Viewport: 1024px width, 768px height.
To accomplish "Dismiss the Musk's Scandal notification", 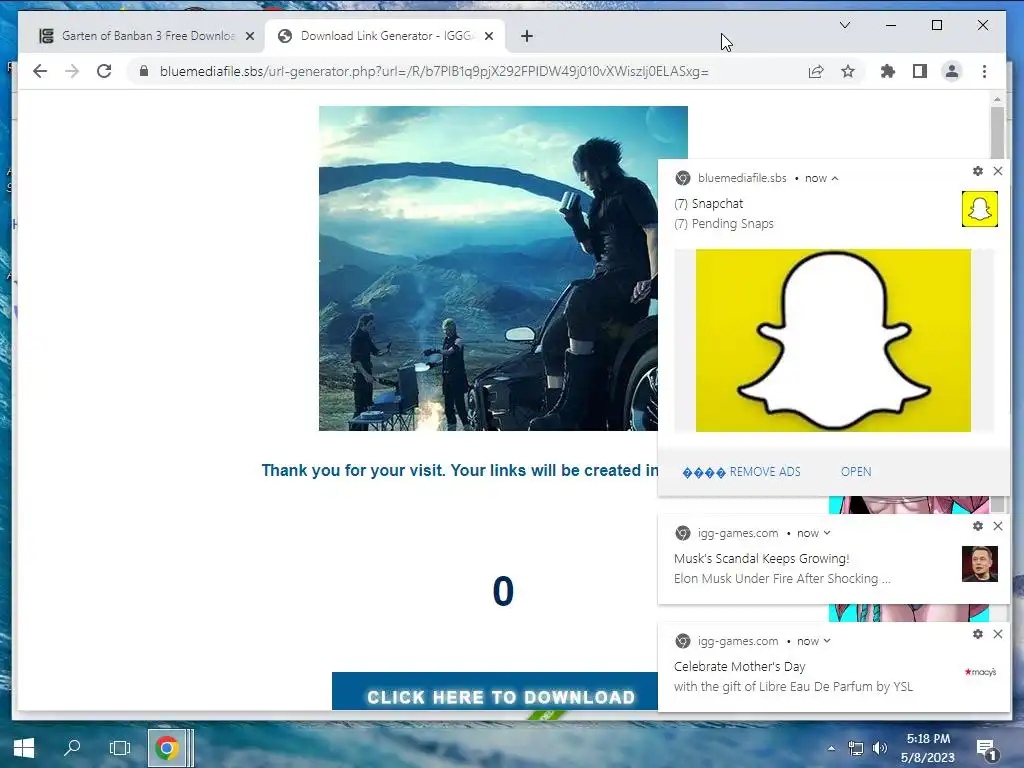I will (998, 526).
